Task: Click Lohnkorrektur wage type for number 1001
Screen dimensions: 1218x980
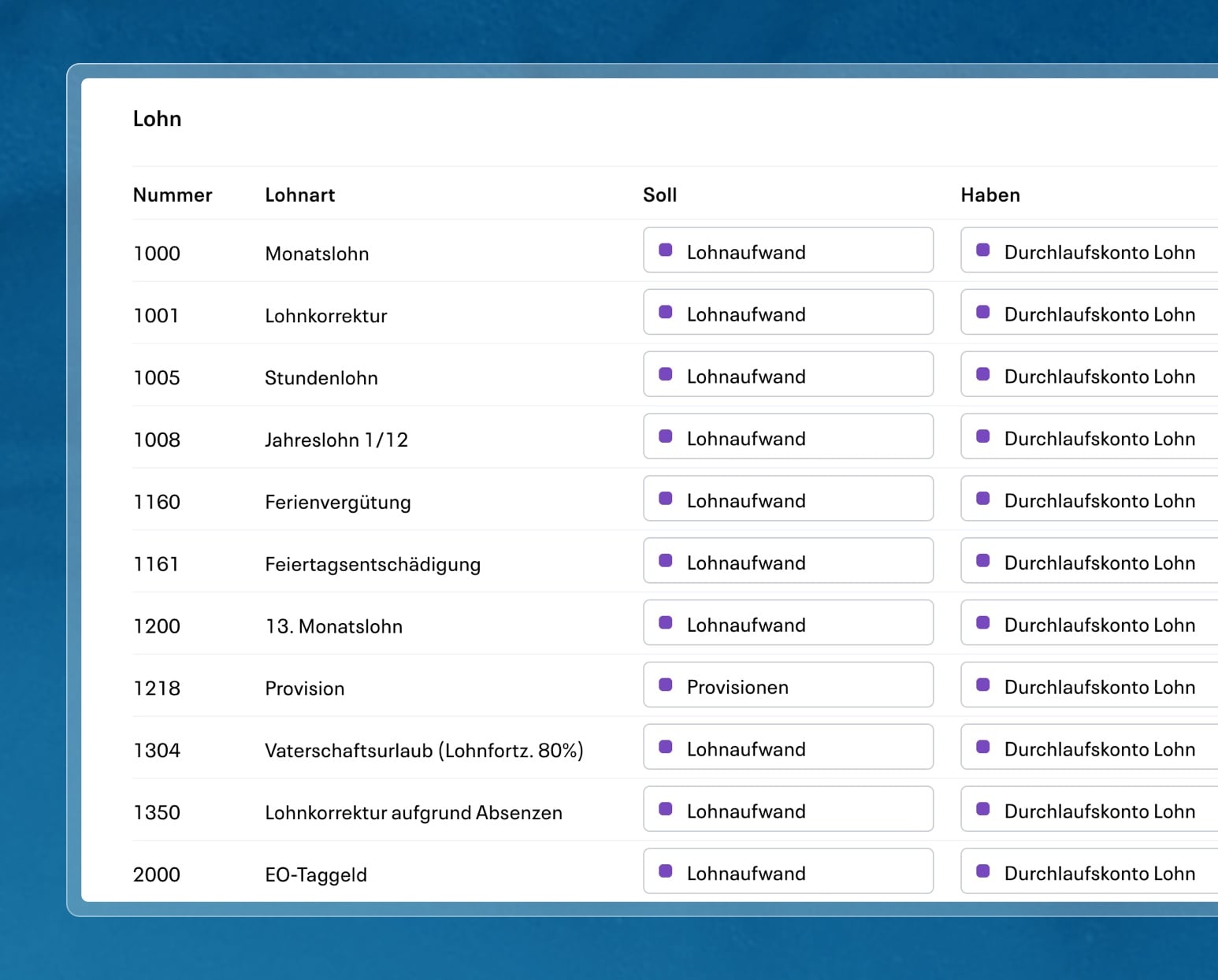Action: point(326,316)
